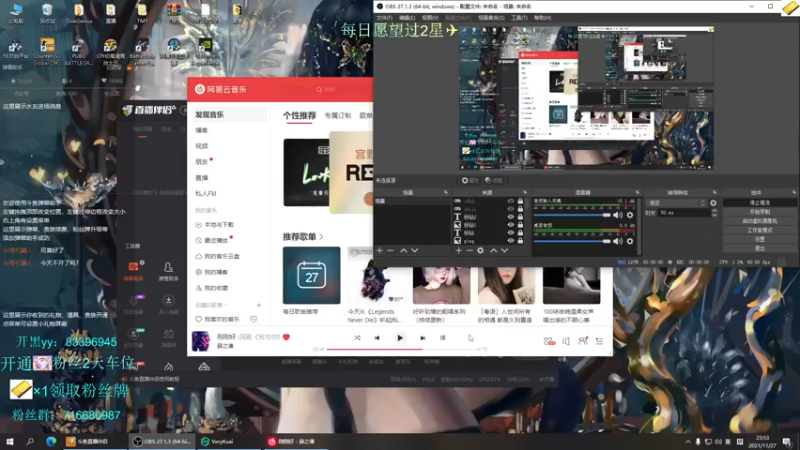The image size is (800, 450).
Task: Switch to 个性推荐 tab in NetEase
Action: click(299, 116)
